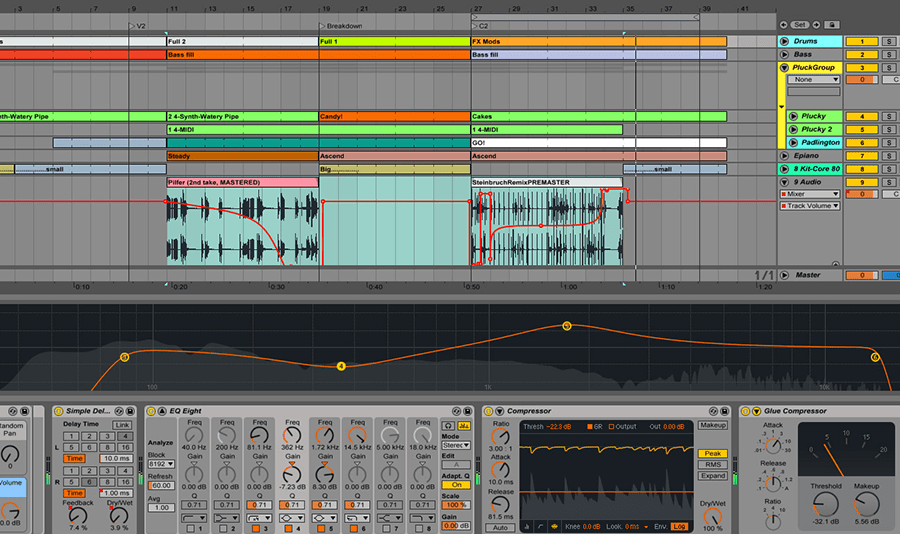Image resolution: width=900 pixels, height=534 pixels.
Task: Enable EQ Eight headphone audition mode
Action: coord(448,425)
